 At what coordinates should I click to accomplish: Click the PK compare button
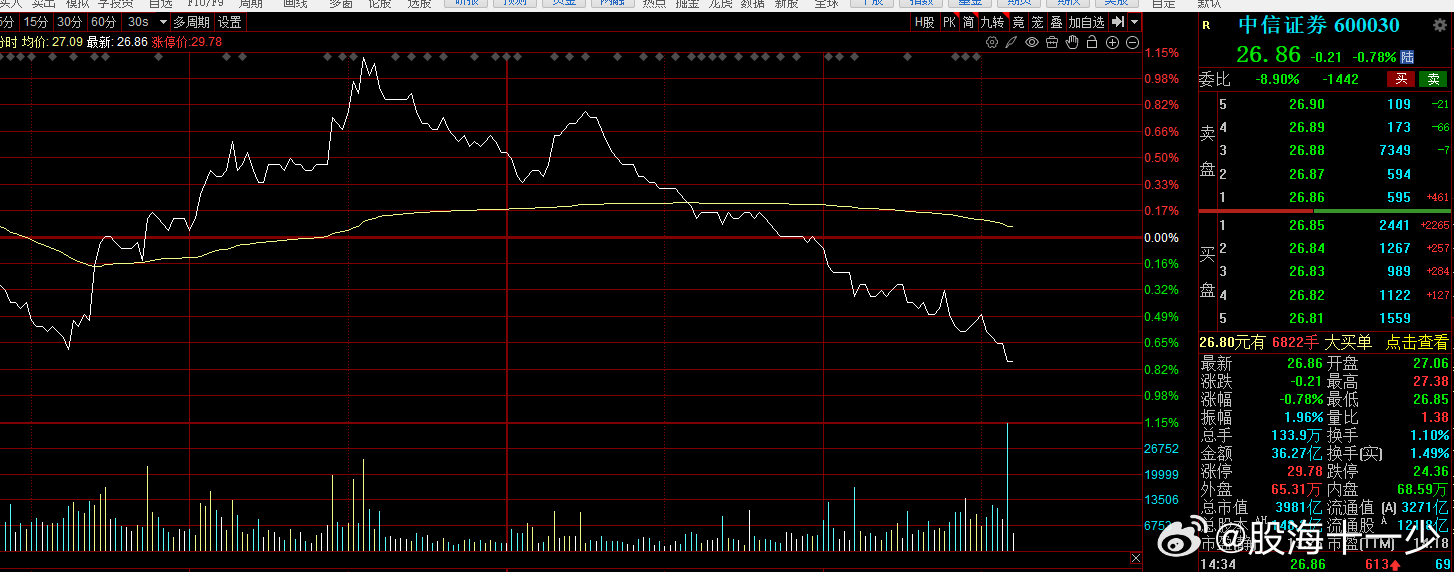click(x=949, y=21)
